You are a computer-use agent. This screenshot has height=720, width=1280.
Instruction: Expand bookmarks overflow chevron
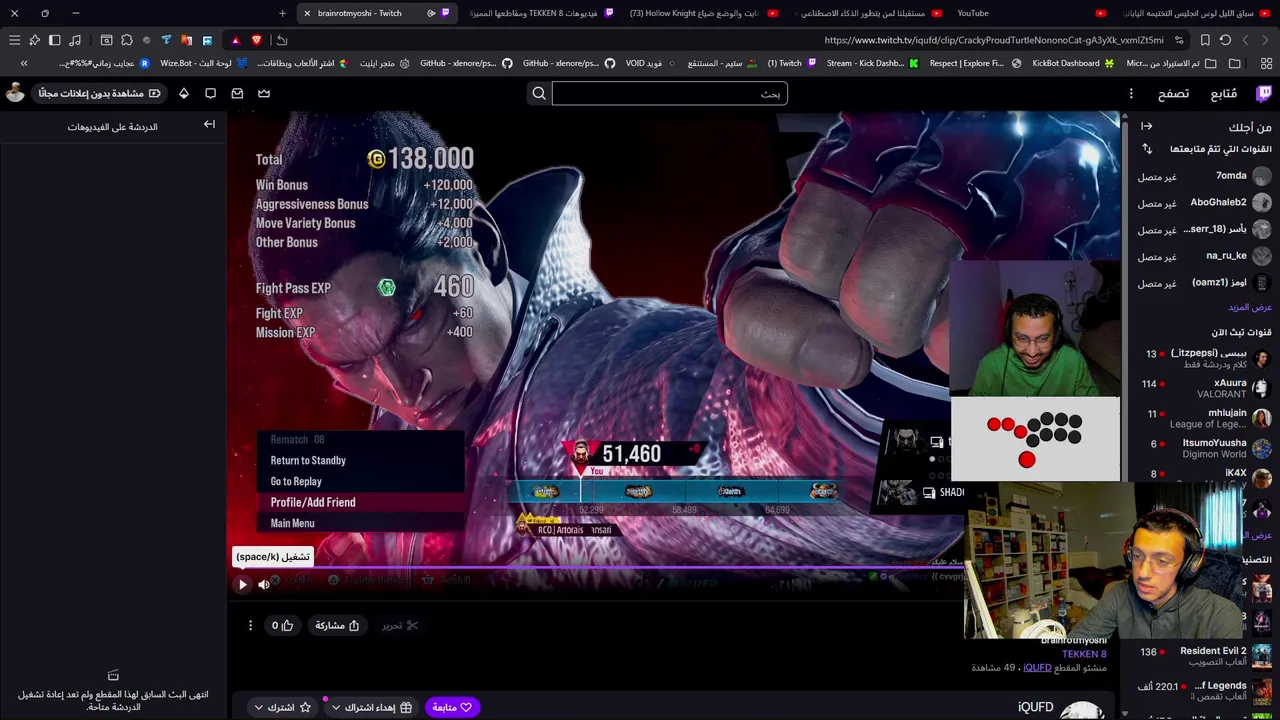24,63
